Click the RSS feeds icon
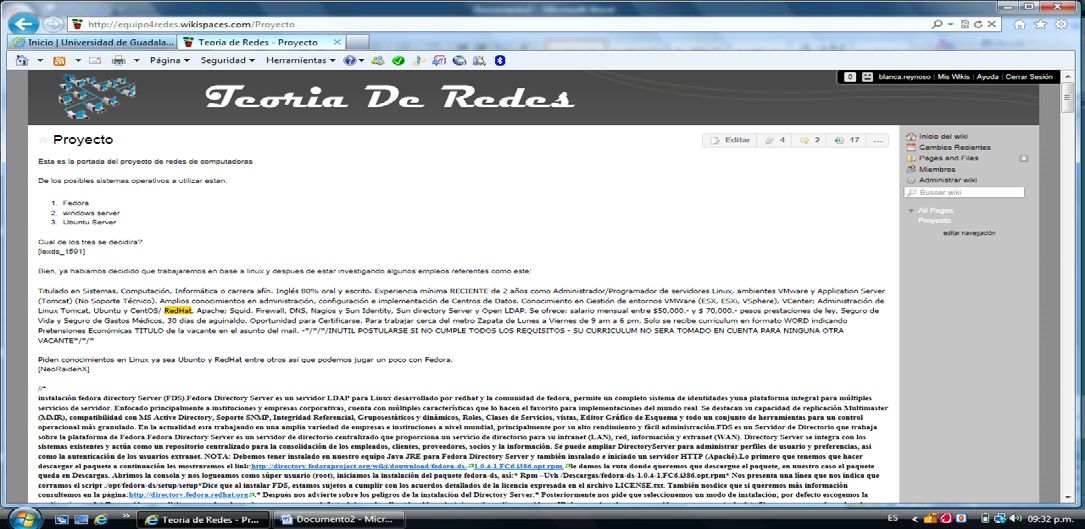This screenshot has height=529, width=1085. (x=60, y=60)
